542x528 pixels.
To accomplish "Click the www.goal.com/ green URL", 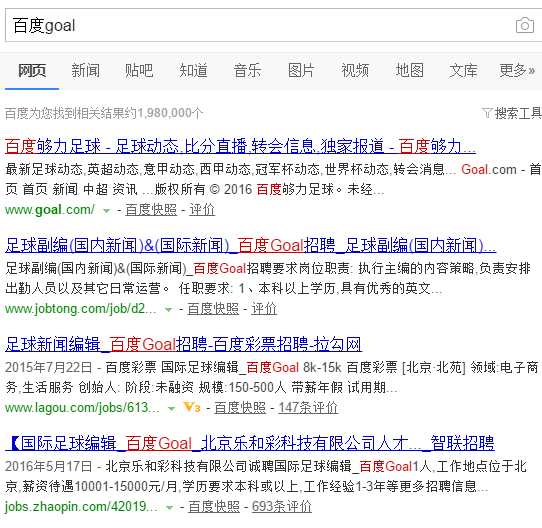I will (50, 210).
